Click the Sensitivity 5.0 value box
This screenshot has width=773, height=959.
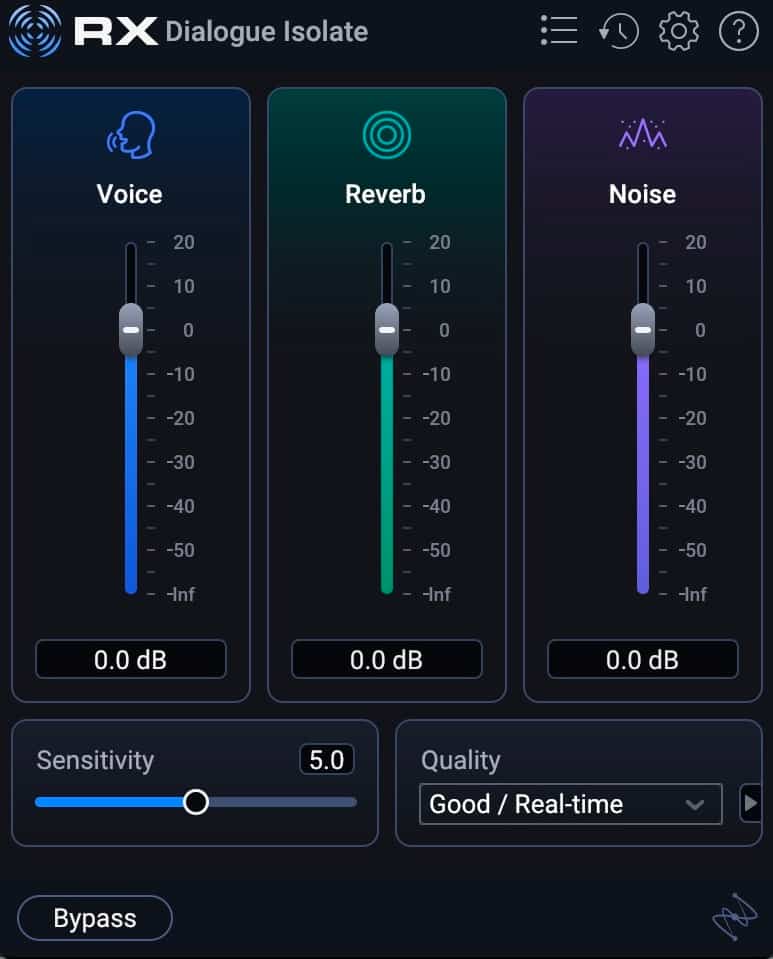coord(327,760)
